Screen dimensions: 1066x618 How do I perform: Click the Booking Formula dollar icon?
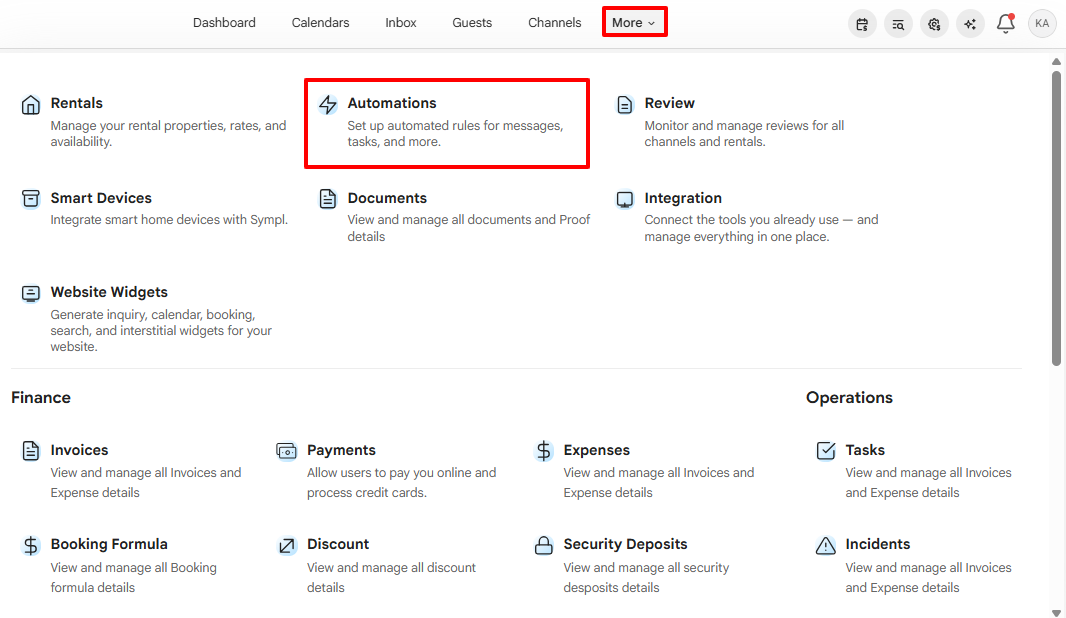coord(31,545)
